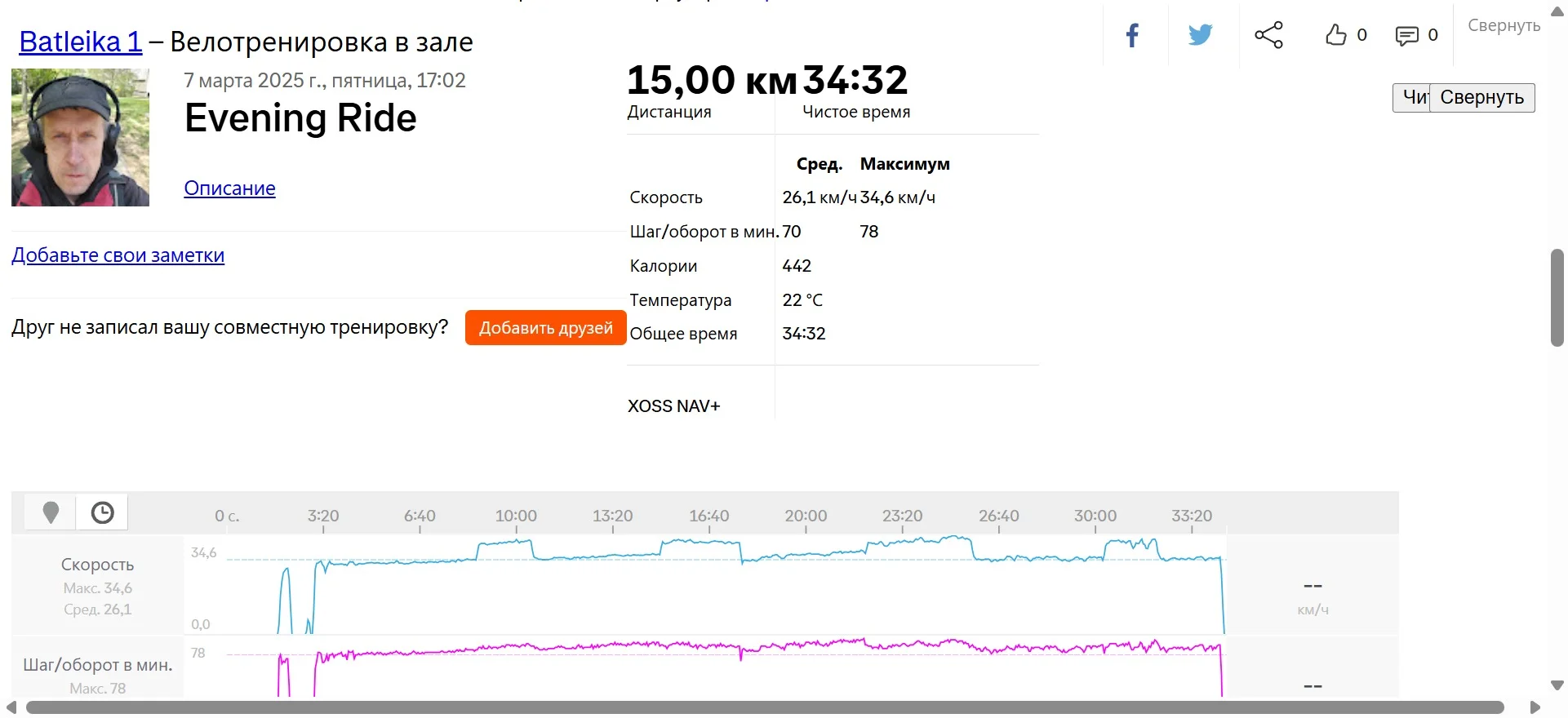This screenshot has height=718, width=1568.
Task: Collapse via the top-right Свернуть text
Action: tap(1504, 25)
